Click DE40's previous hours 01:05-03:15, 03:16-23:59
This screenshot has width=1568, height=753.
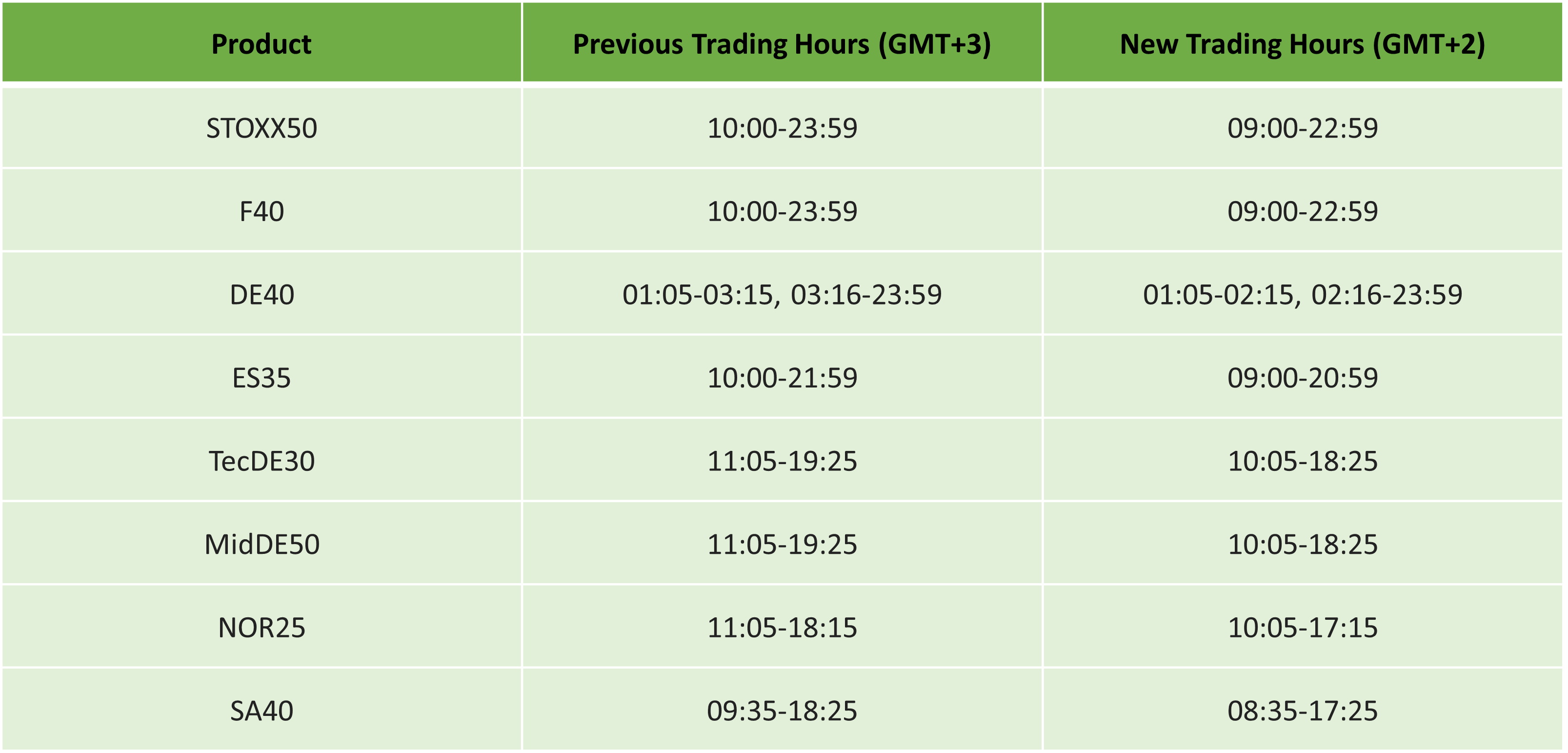(782, 295)
